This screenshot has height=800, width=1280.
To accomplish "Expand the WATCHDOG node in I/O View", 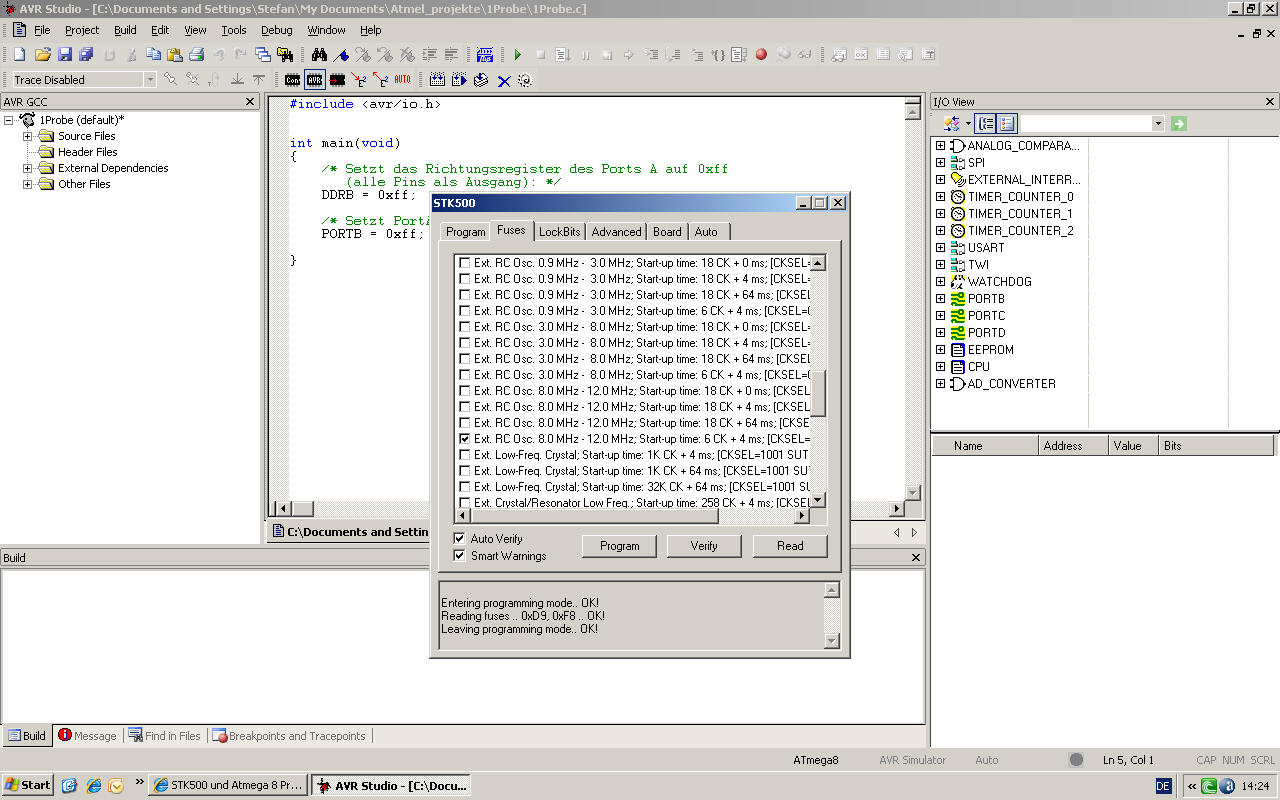I will point(940,282).
